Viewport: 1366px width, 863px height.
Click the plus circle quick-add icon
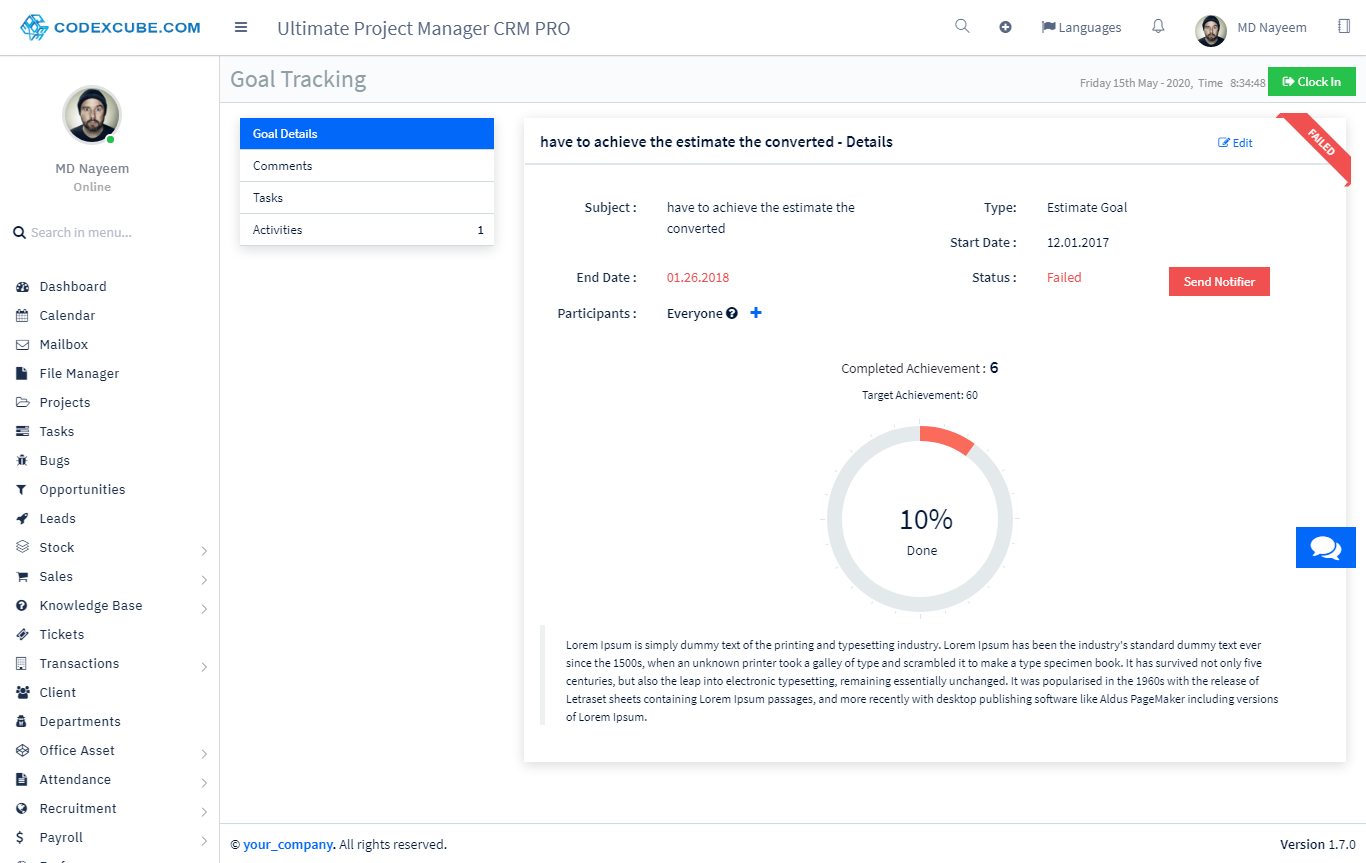tap(1005, 27)
